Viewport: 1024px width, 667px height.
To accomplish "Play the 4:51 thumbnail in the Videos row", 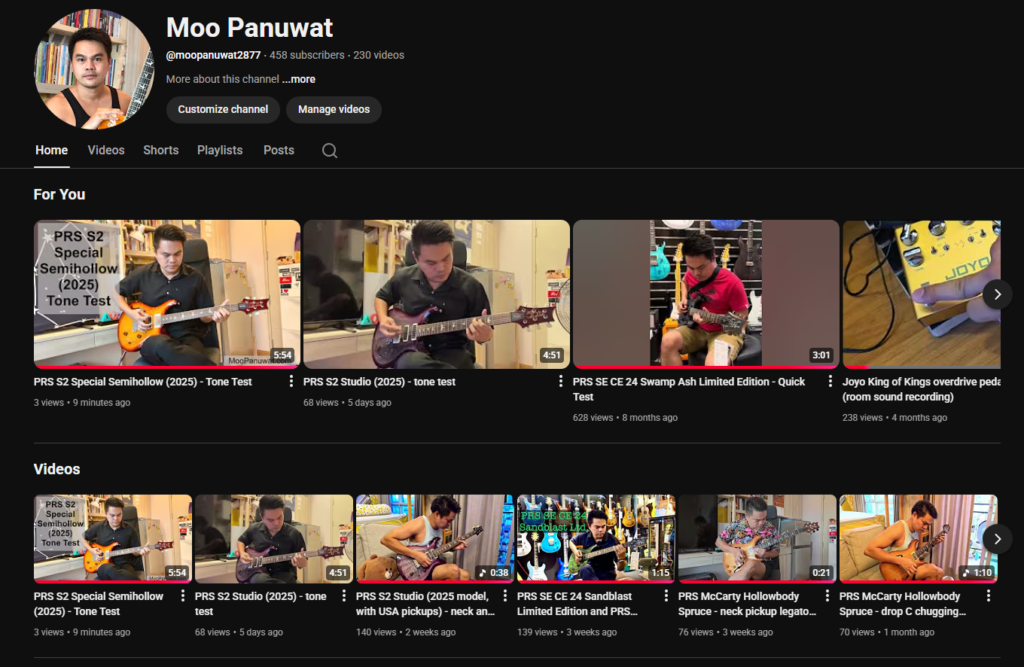I will click(x=274, y=538).
